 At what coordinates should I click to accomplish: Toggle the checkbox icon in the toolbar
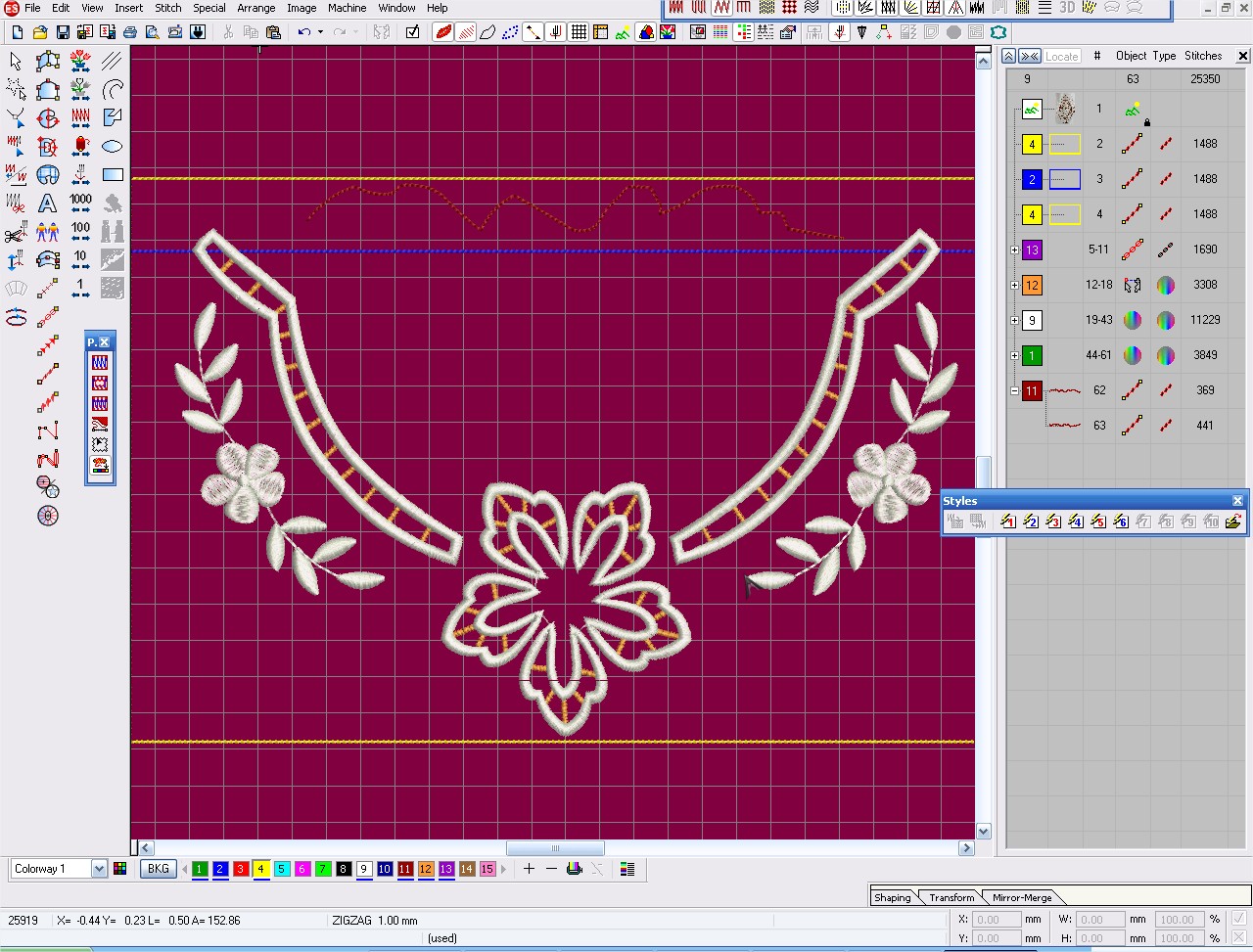(x=412, y=32)
